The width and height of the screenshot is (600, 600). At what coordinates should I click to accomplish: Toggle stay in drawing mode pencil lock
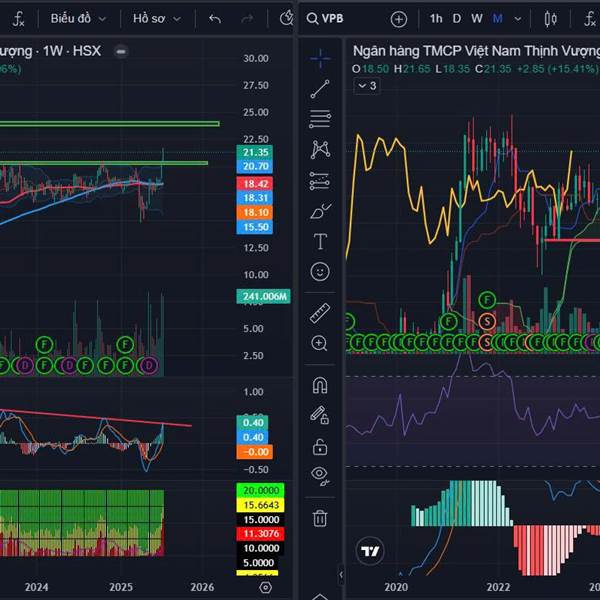pos(320,415)
